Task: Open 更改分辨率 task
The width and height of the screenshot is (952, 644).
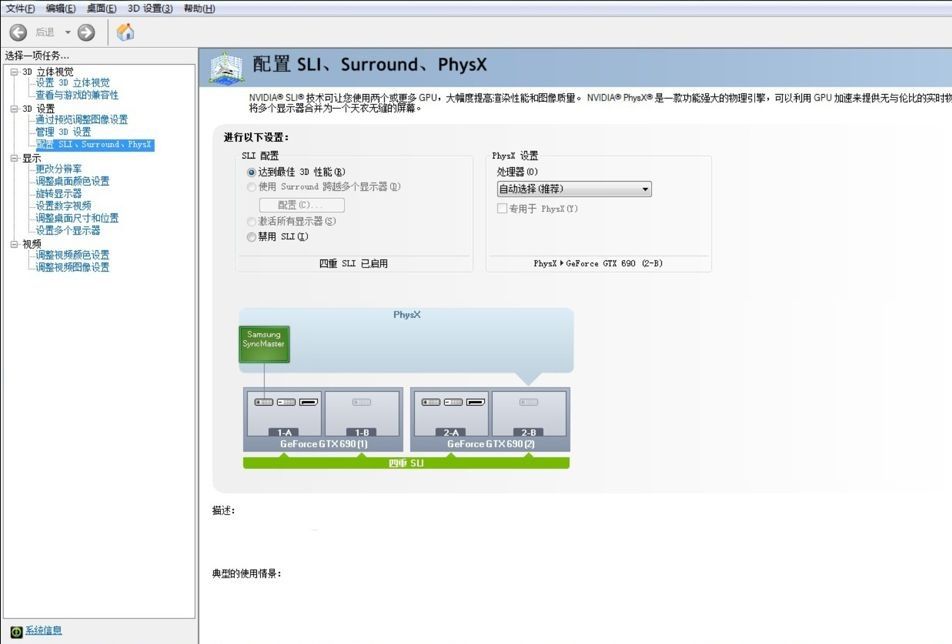Action: 58,169
